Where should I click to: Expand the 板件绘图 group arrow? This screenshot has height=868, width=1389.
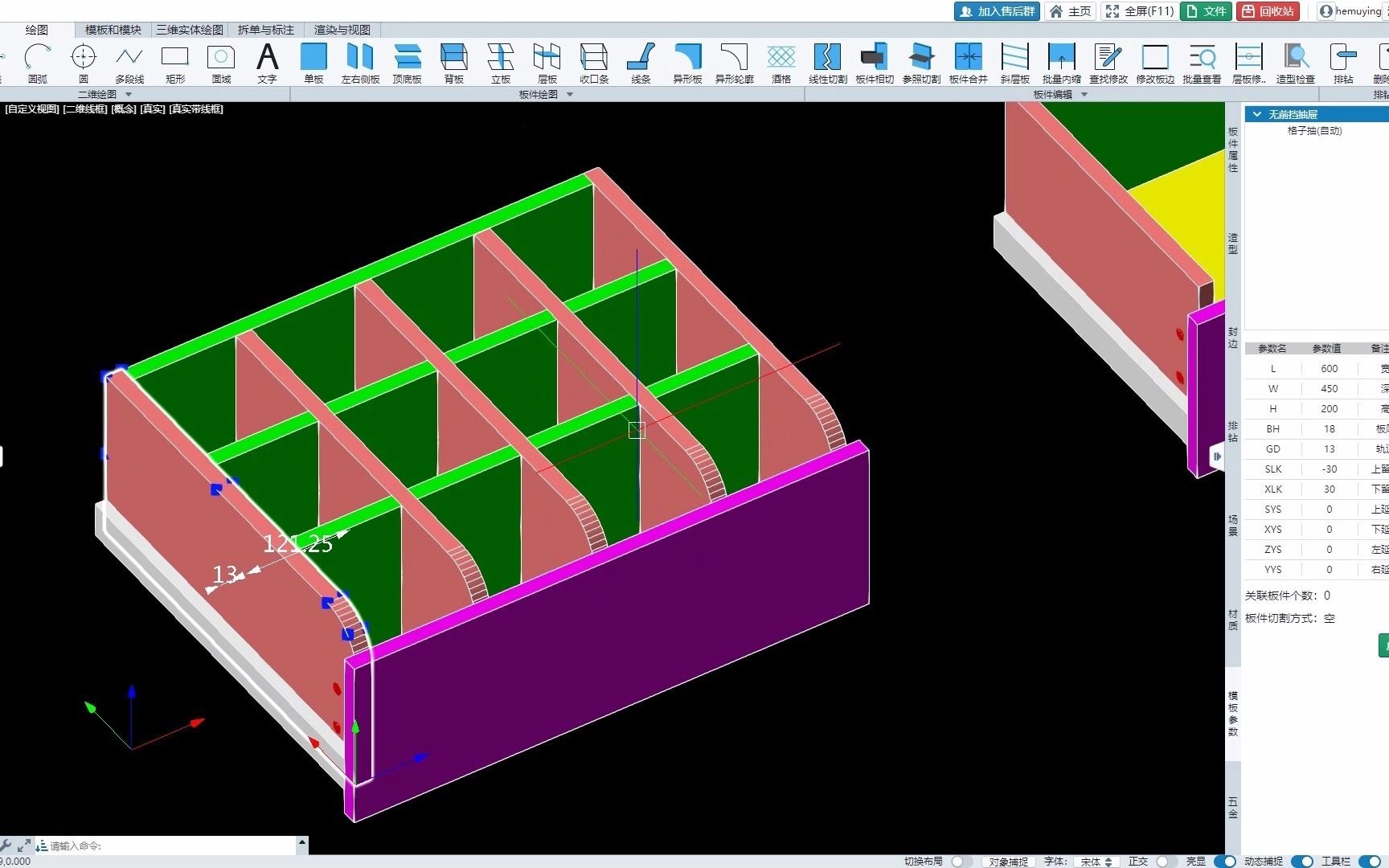(x=570, y=94)
